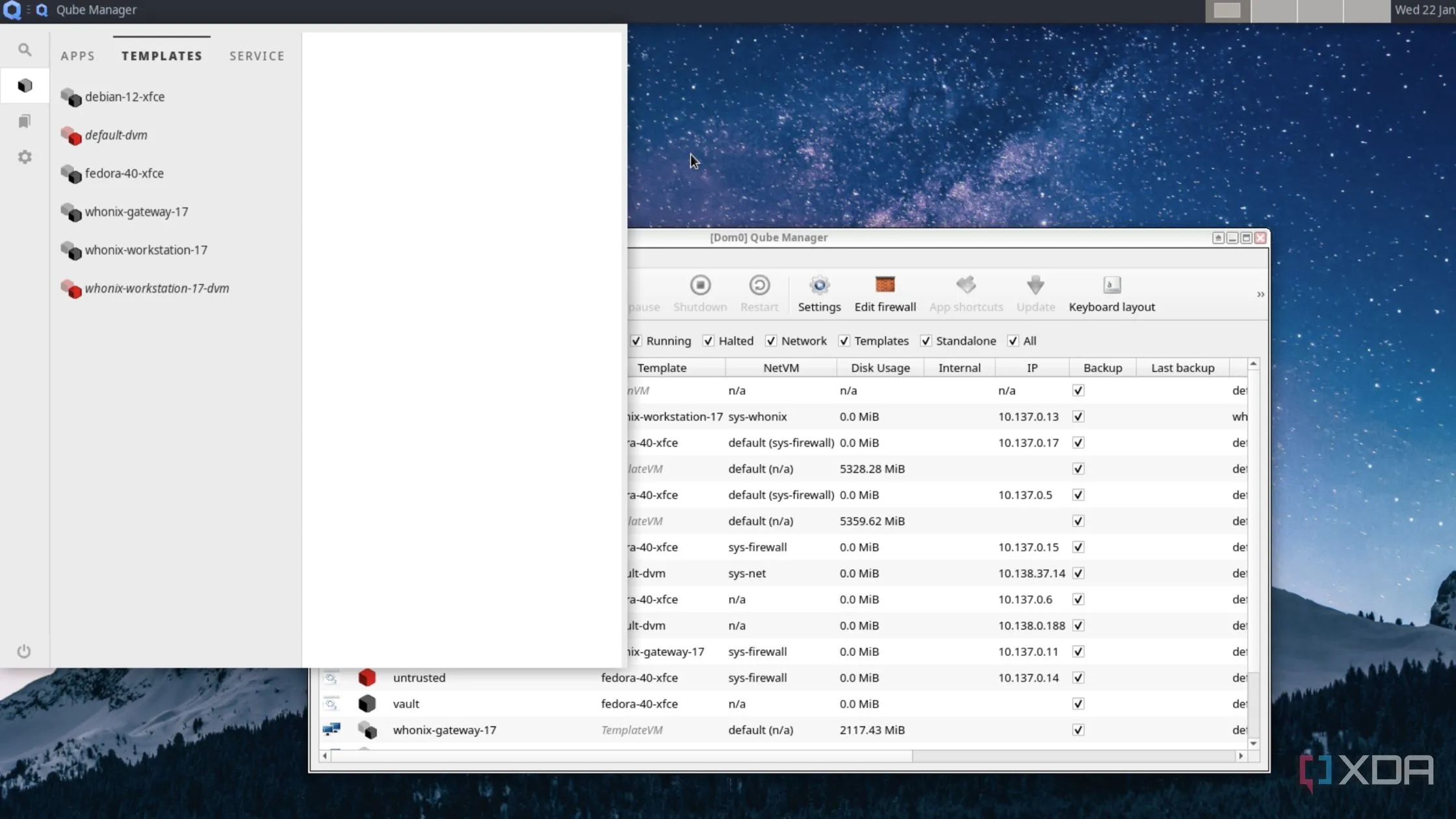Open App shortcuts for the qube

[x=965, y=292]
